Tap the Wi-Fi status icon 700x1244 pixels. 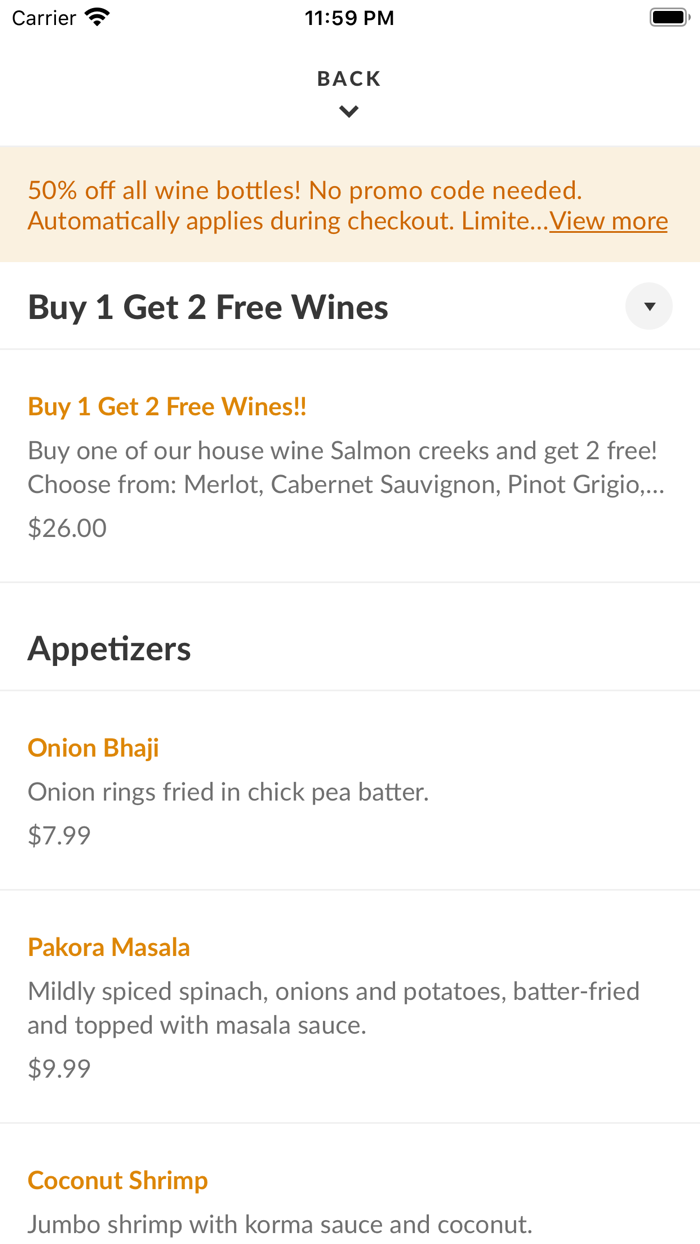click(x=96, y=16)
